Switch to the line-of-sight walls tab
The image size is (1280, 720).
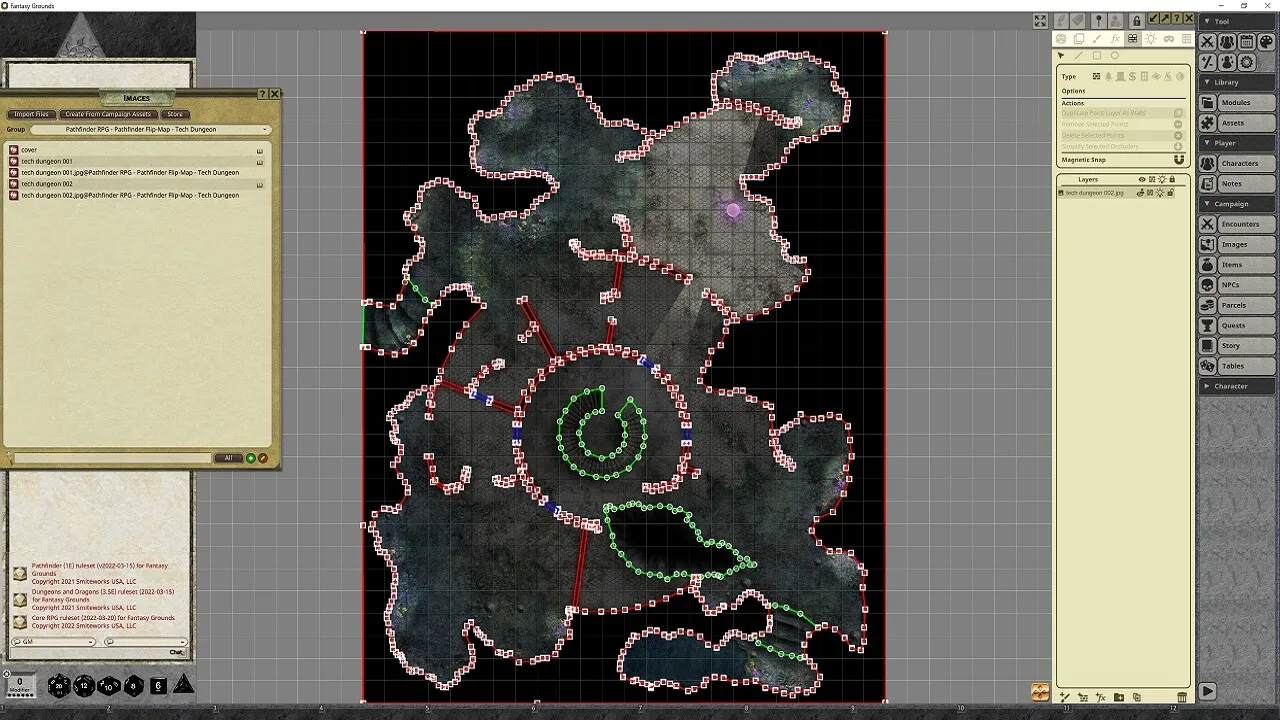coord(1132,39)
